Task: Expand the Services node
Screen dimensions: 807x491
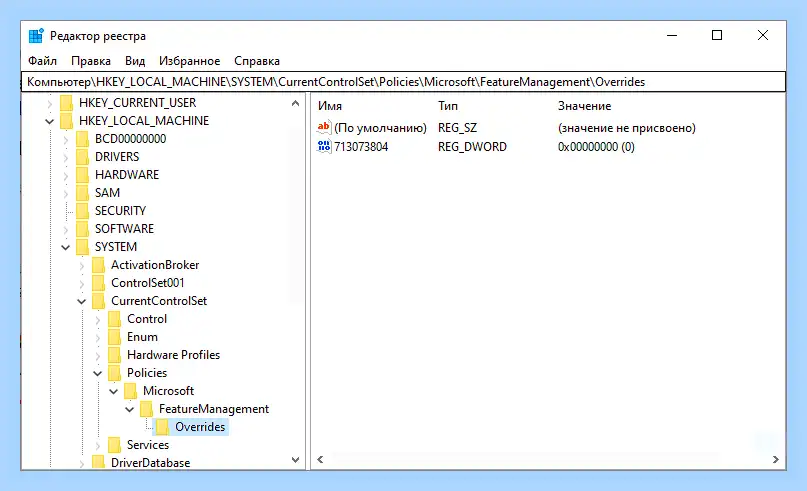Action: tap(98, 446)
